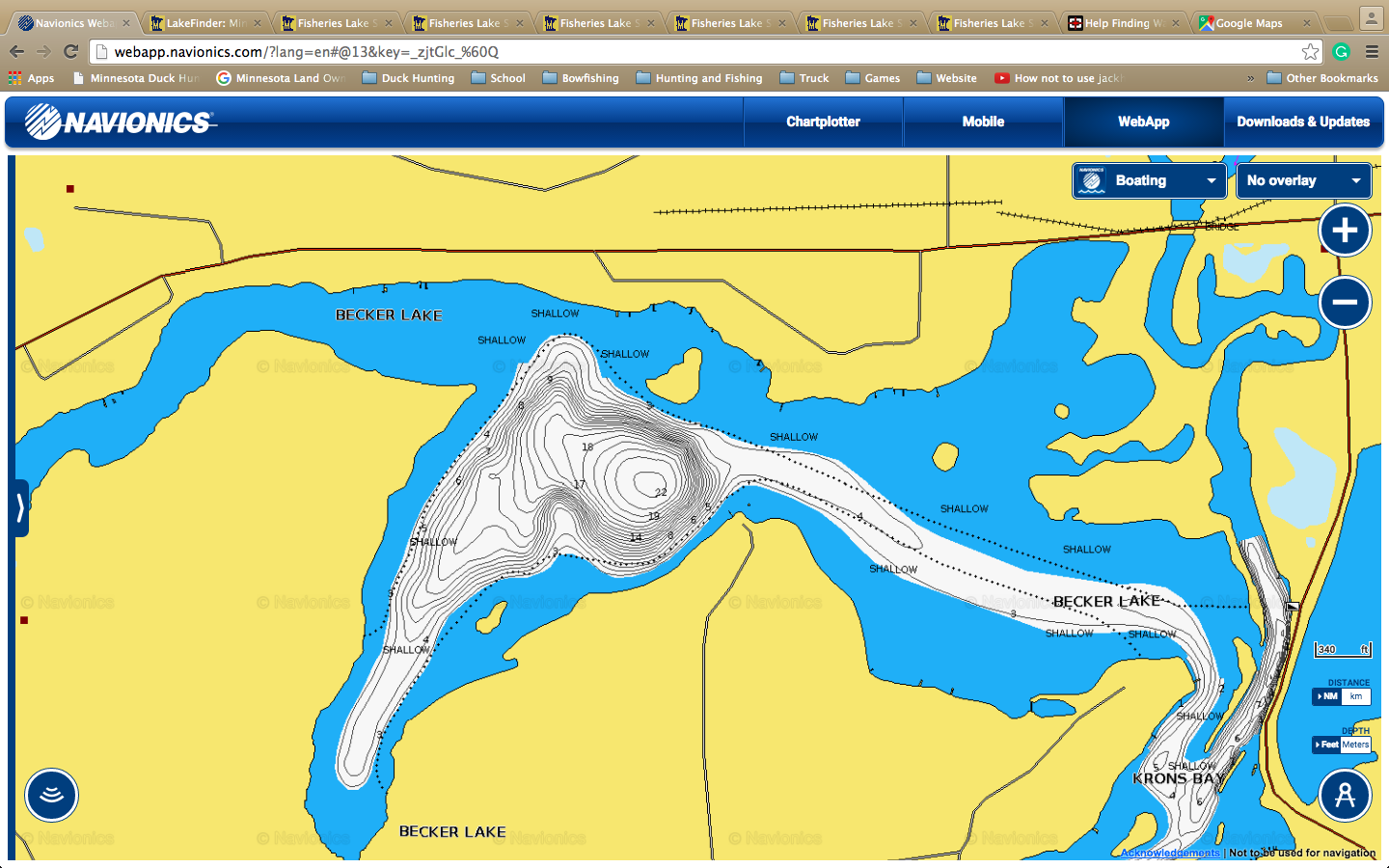1389x868 pixels.
Task: Open the School bookmark folder
Action: click(x=498, y=78)
